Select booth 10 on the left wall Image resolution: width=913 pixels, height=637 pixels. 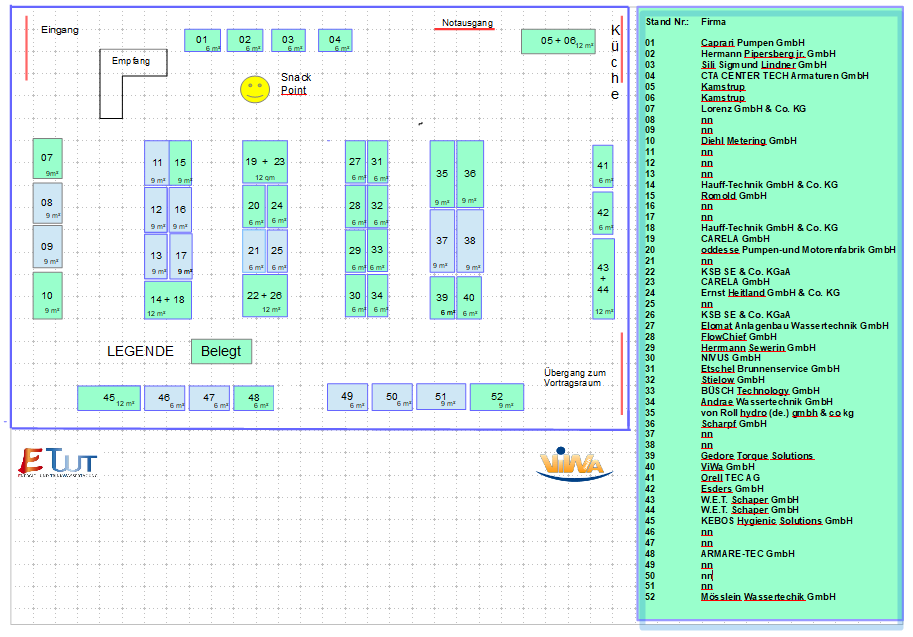(x=47, y=296)
